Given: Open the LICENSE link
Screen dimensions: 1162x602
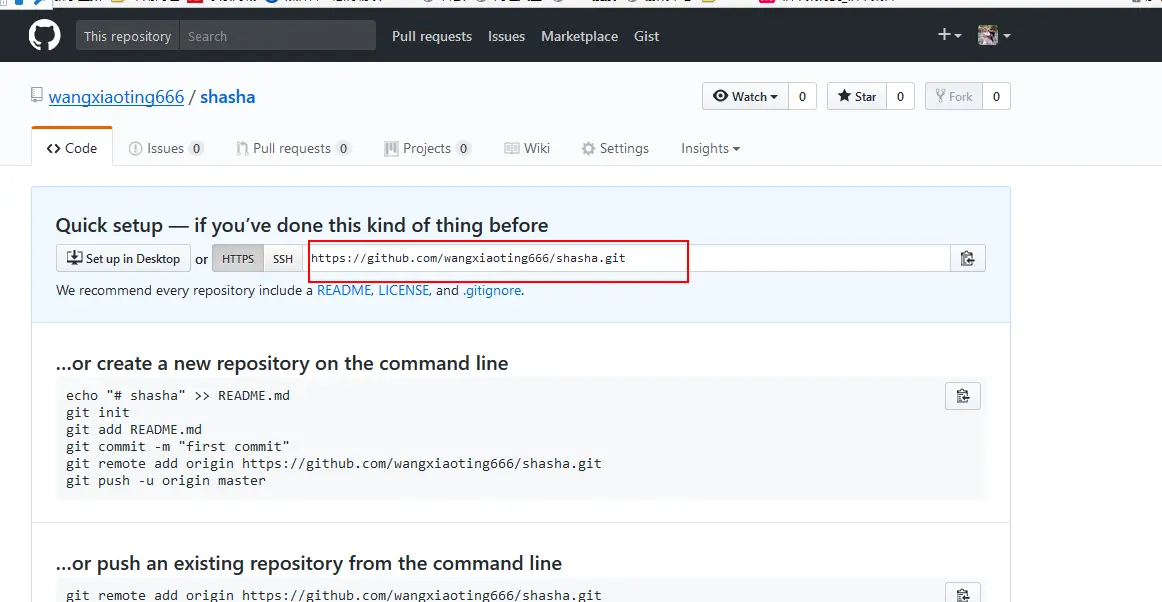Looking at the screenshot, I should (404, 291).
